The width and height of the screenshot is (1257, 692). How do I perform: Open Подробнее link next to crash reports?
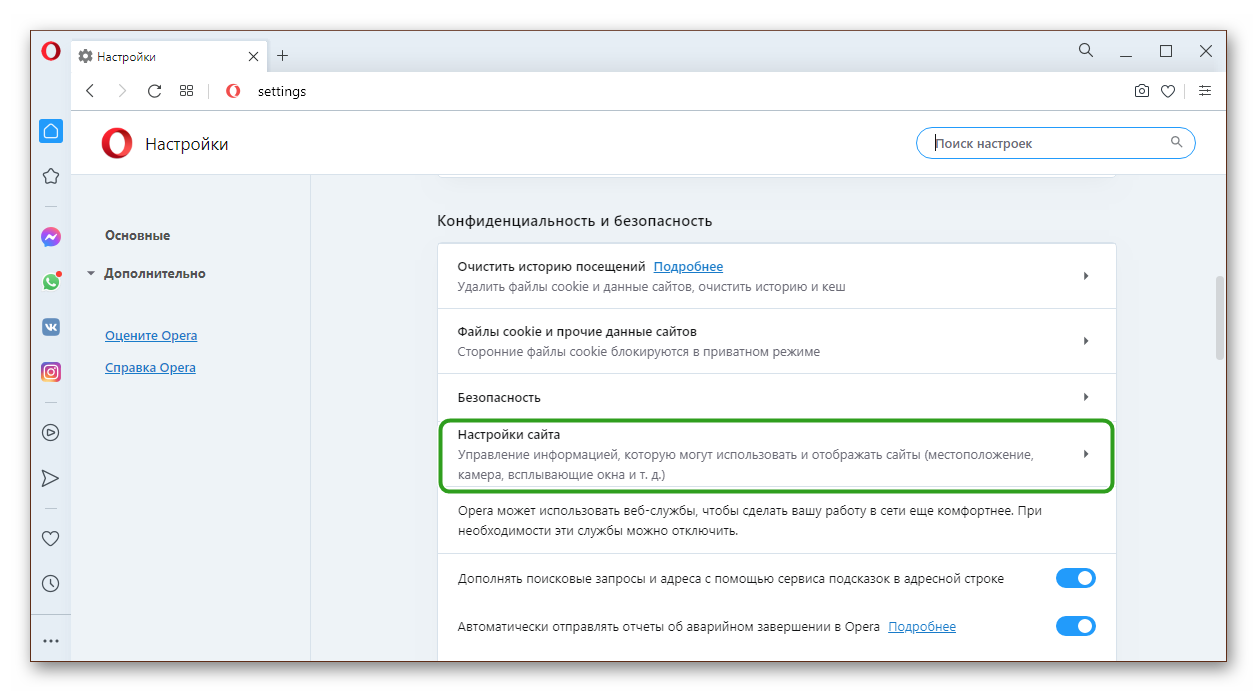922,627
